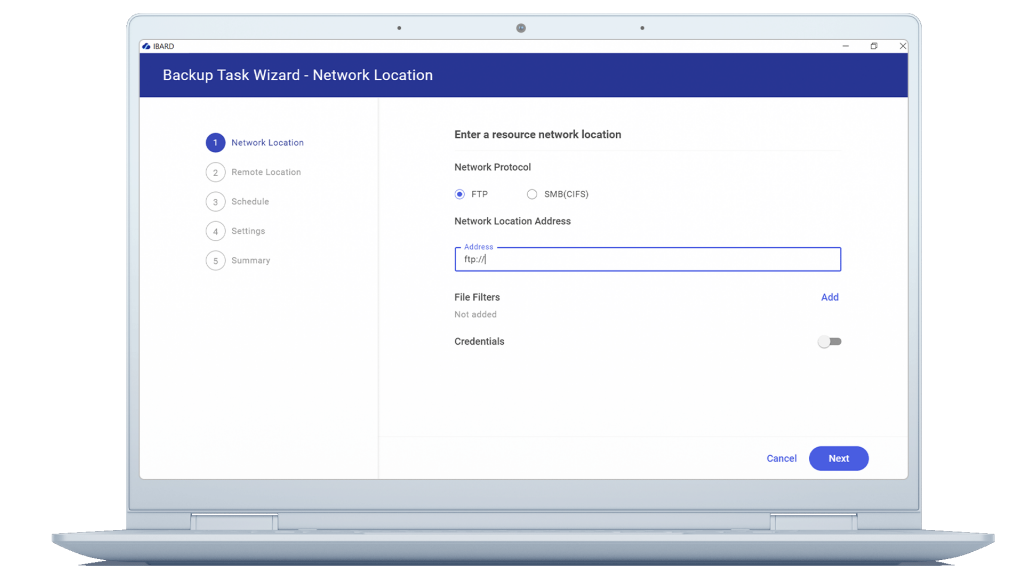Click the IBARD logo icon in title bar
Screen dimensions: 1024x576
146,46
